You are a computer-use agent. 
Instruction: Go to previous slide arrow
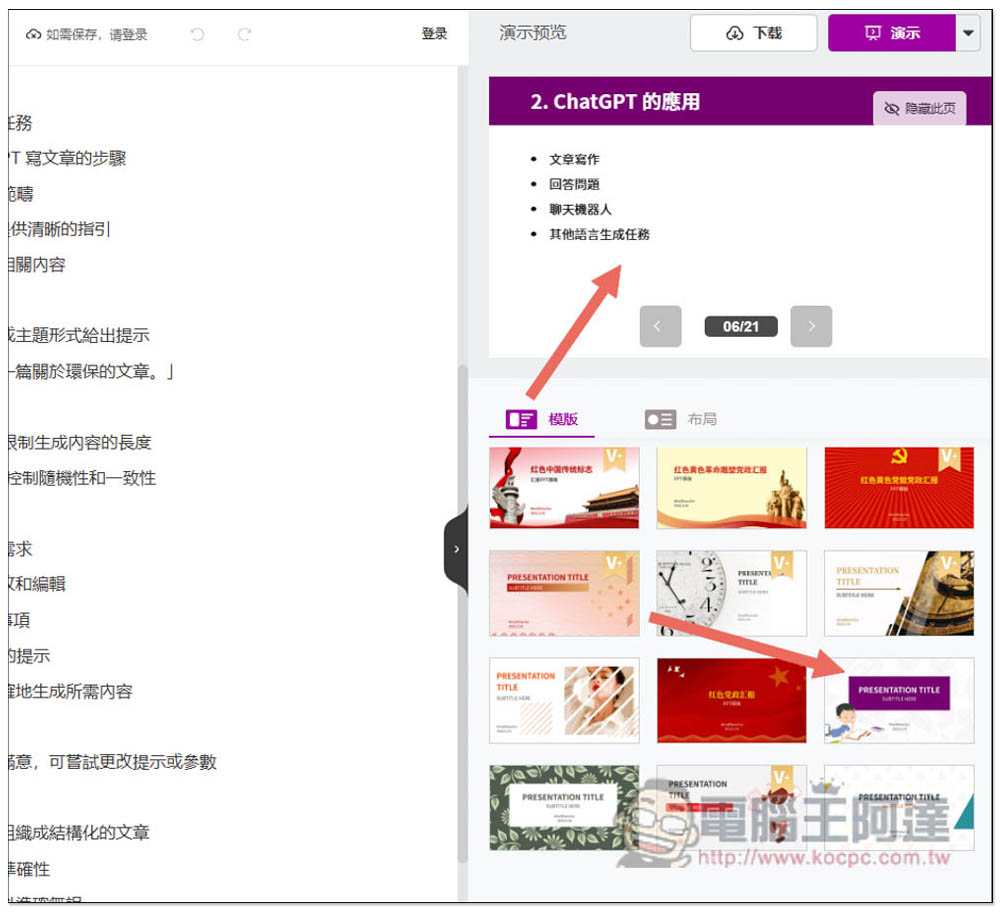coord(660,326)
